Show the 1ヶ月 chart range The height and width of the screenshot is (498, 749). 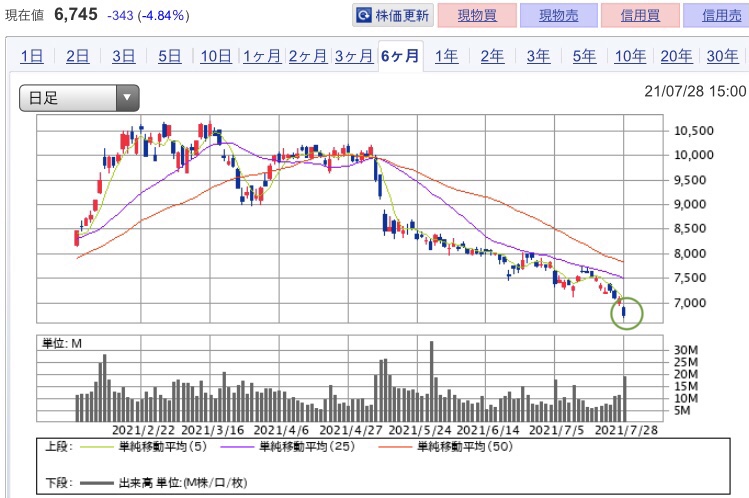coord(262,56)
